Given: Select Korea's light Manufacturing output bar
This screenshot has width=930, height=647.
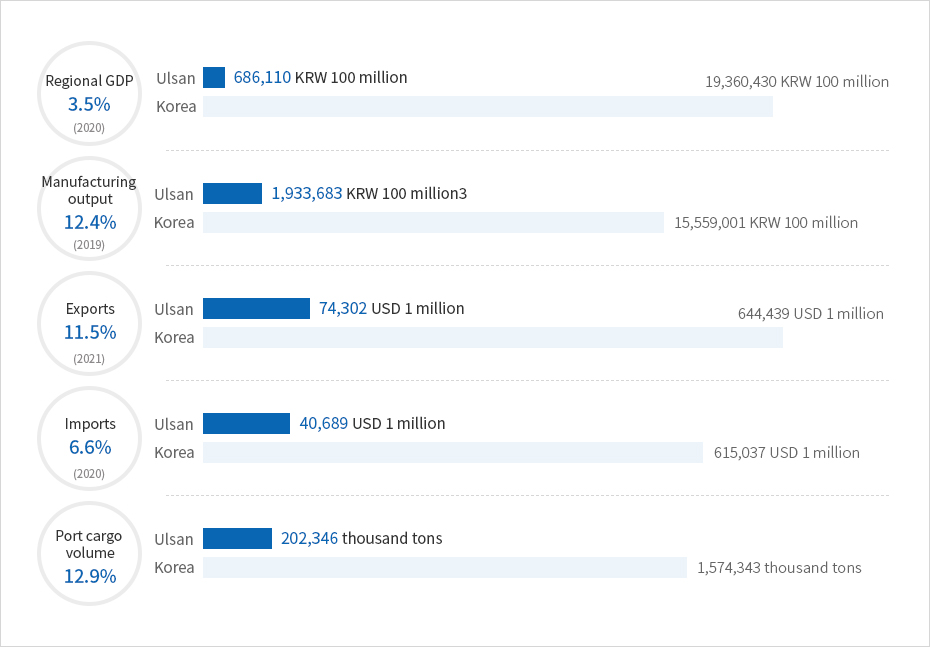Looking at the screenshot, I should [x=433, y=222].
